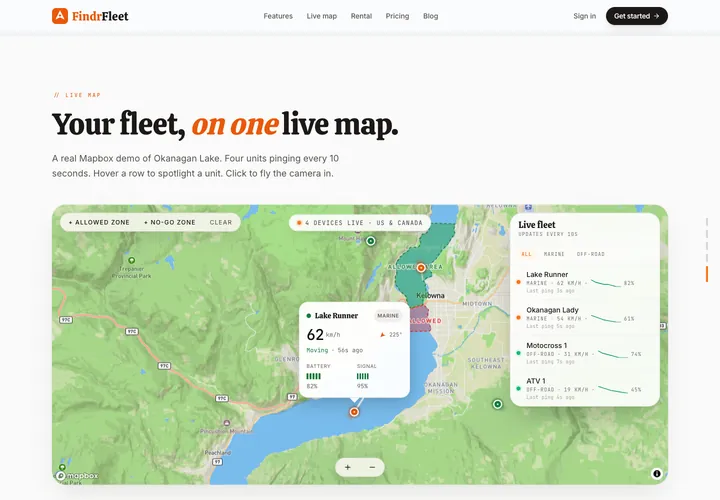Add a No-Go Zone on the map
Screen dimensions: 720x500
tap(170, 222)
